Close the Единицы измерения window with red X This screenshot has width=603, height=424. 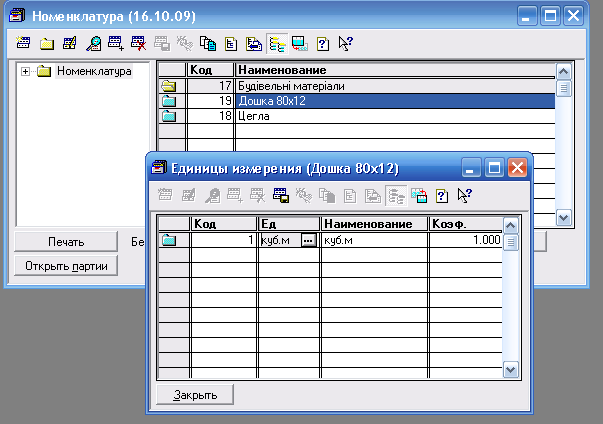pyautogui.click(x=517, y=168)
